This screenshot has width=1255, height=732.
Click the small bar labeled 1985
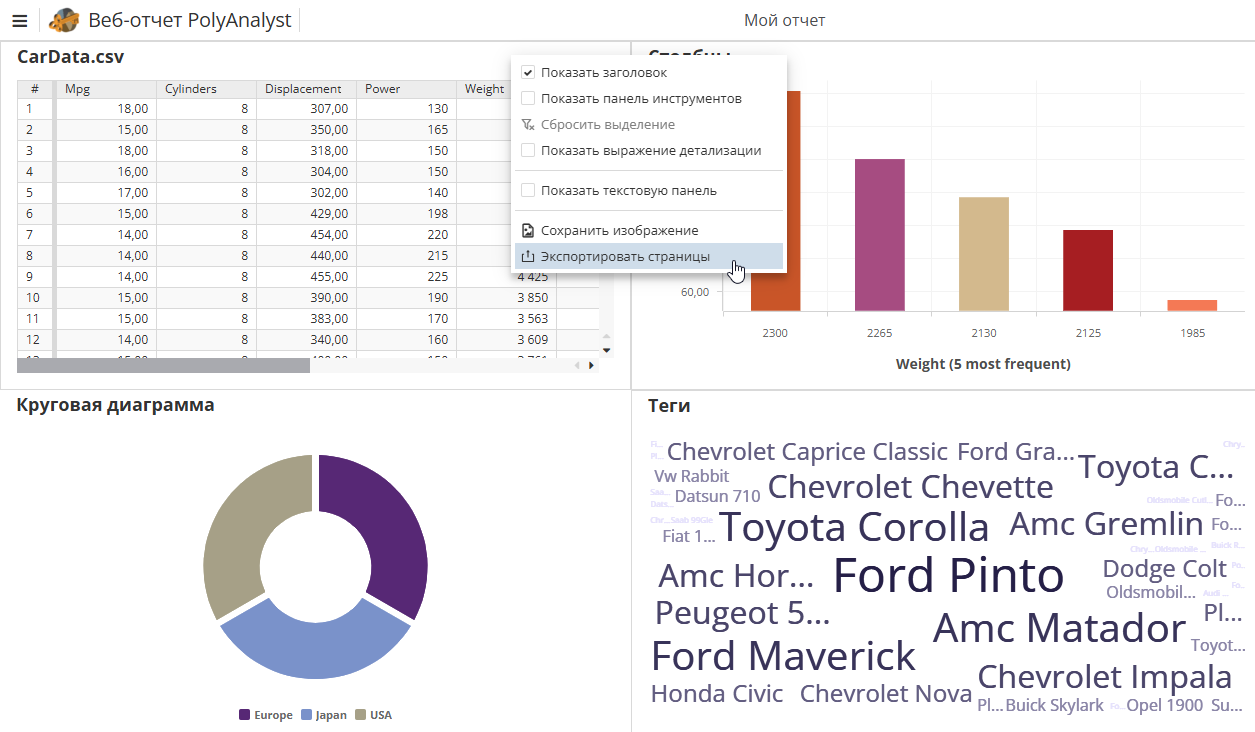click(x=1192, y=306)
